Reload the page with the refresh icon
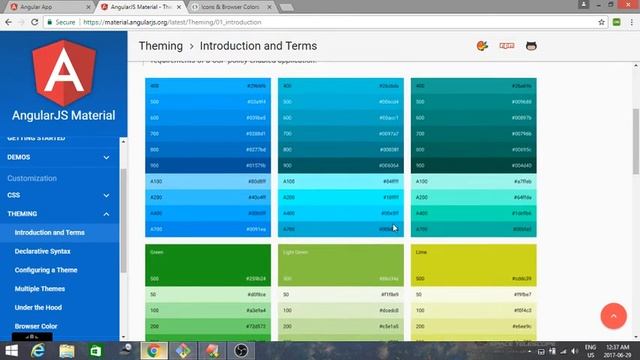The width and height of the screenshot is (640, 360). click(35, 22)
